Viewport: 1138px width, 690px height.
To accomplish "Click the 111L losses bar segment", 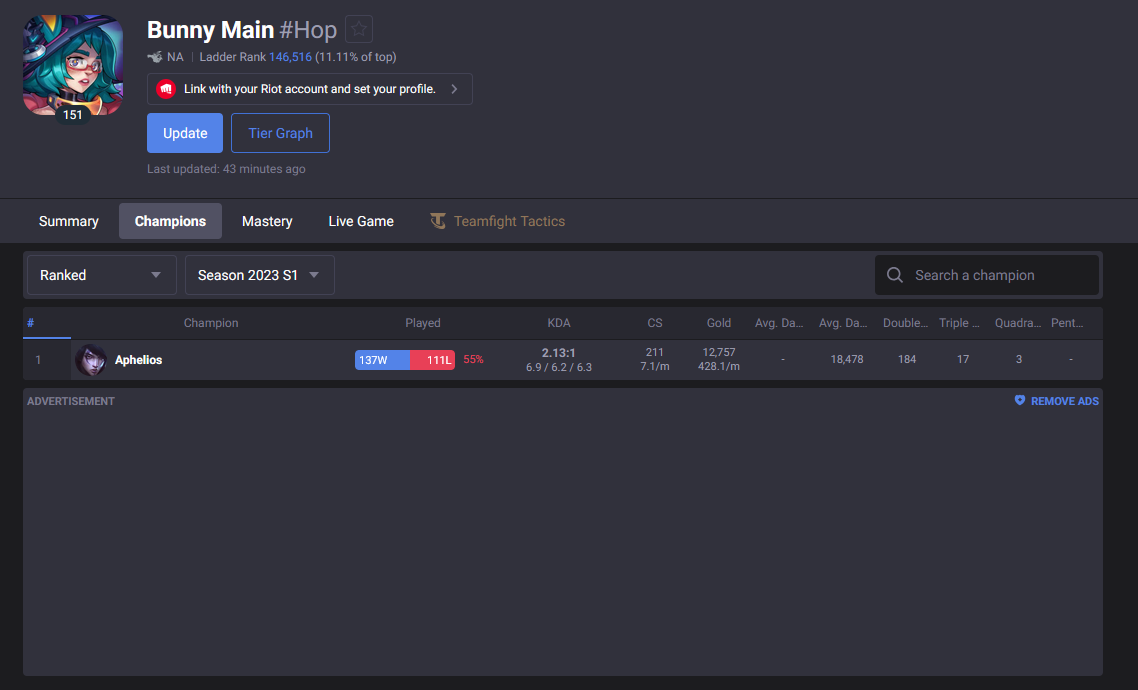I will click(x=433, y=360).
